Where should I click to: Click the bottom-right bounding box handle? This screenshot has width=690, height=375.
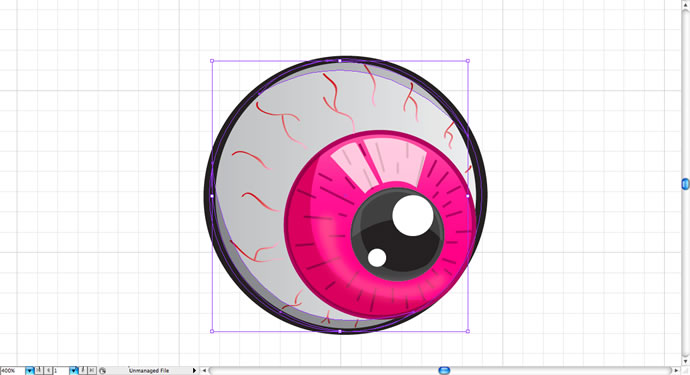click(467, 331)
